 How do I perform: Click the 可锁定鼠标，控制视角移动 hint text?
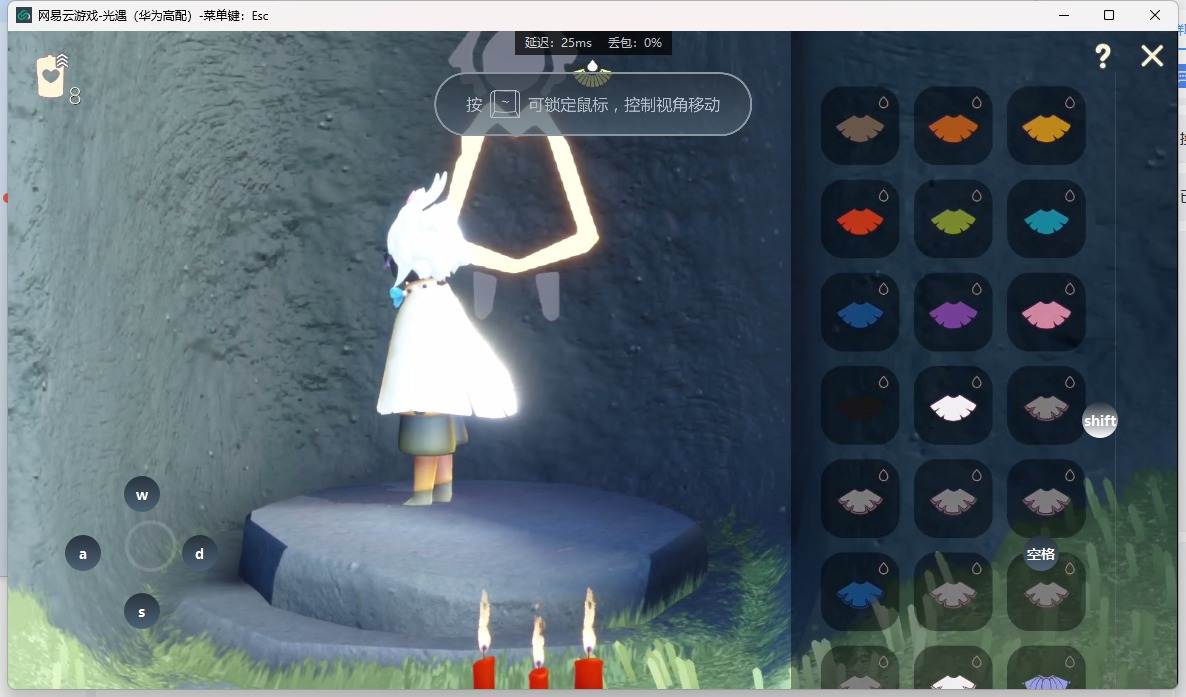tap(624, 104)
